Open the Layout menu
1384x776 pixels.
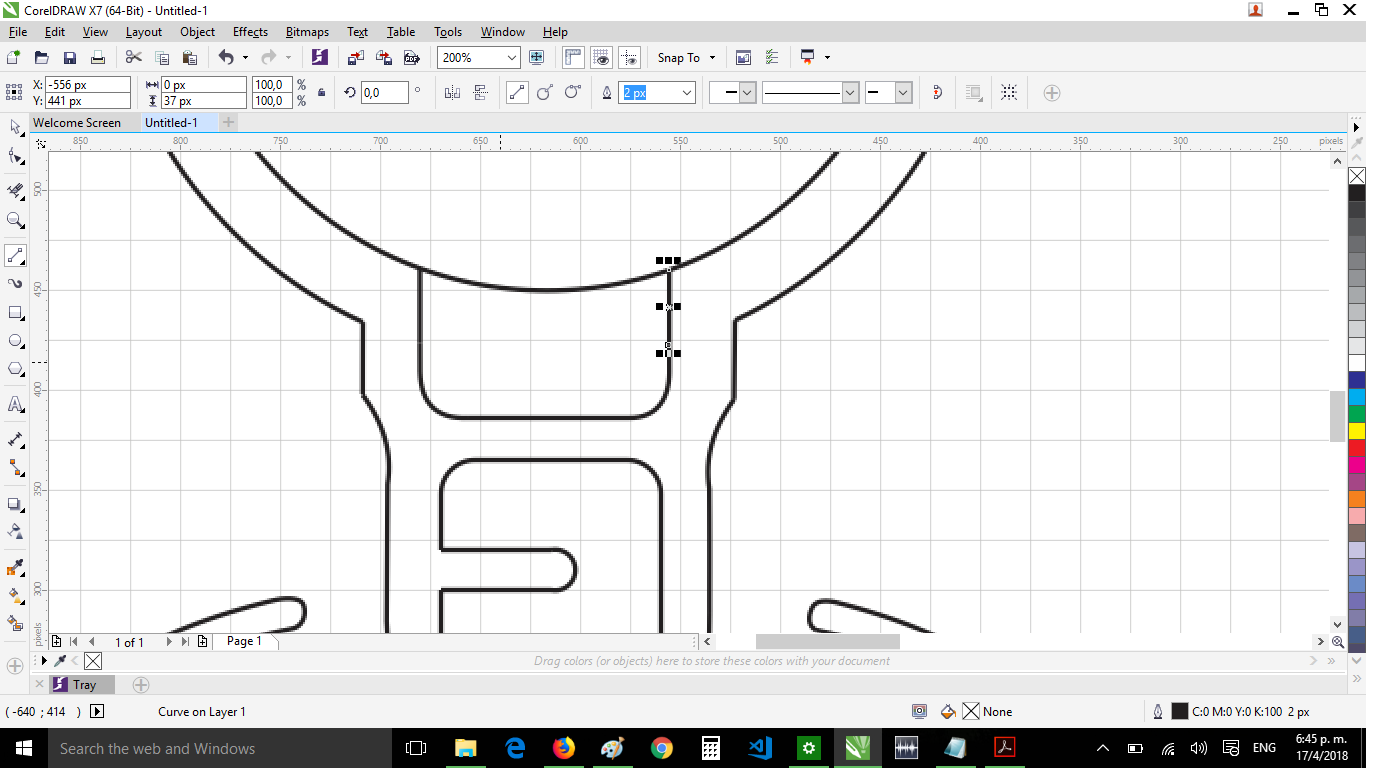(143, 32)
